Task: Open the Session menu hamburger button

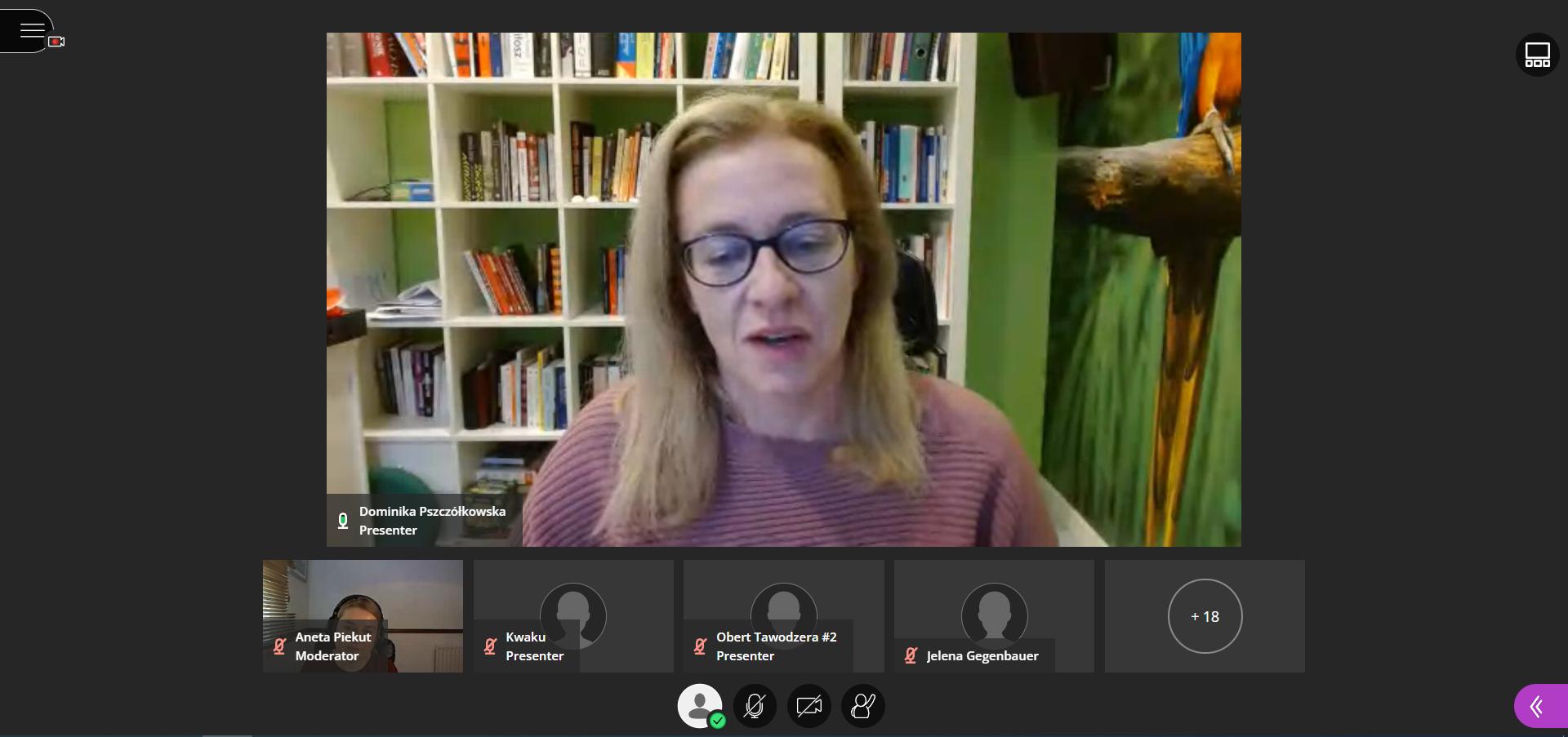Action: (31, 30)
